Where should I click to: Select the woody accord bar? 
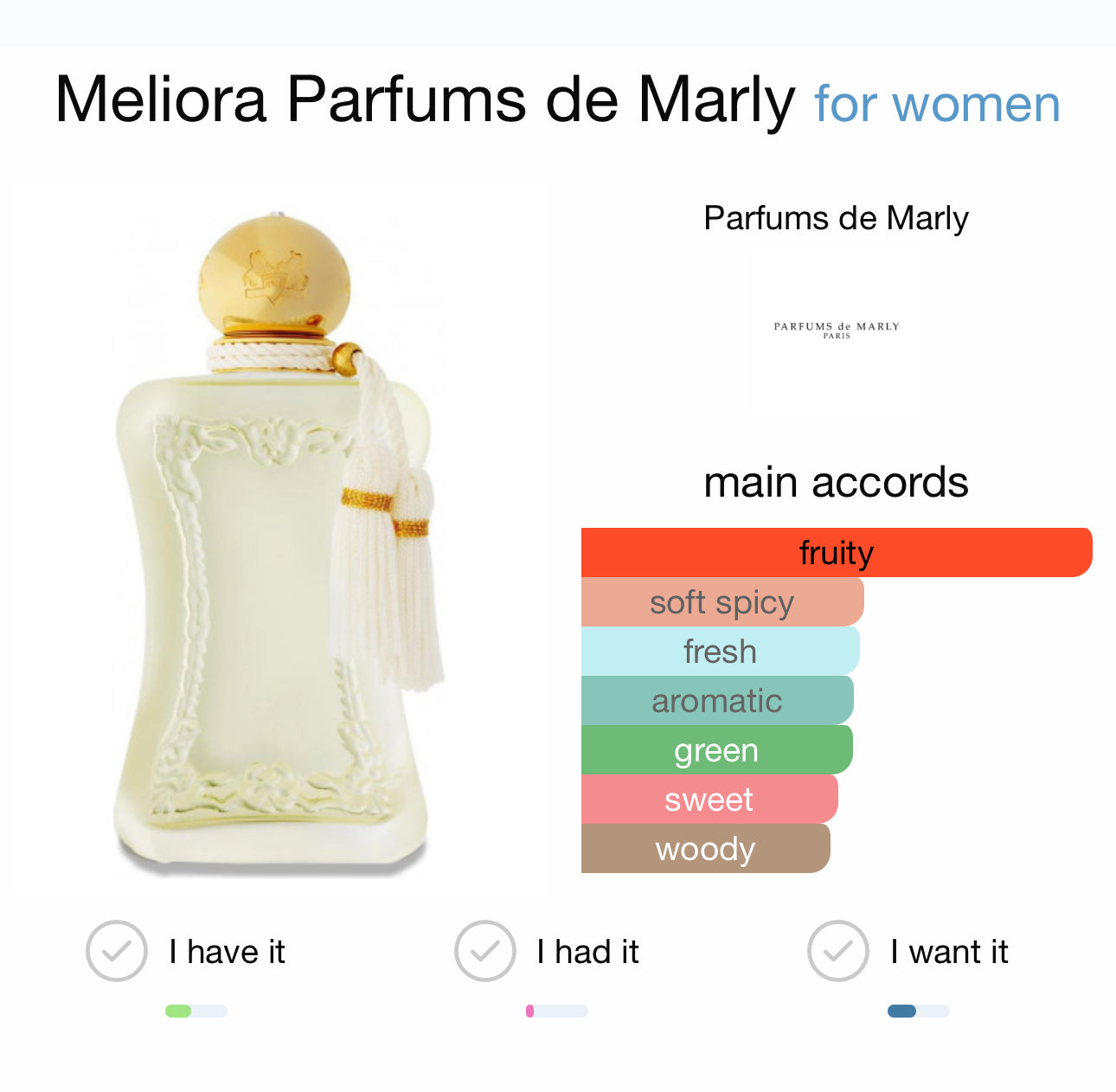click(706, 848)
